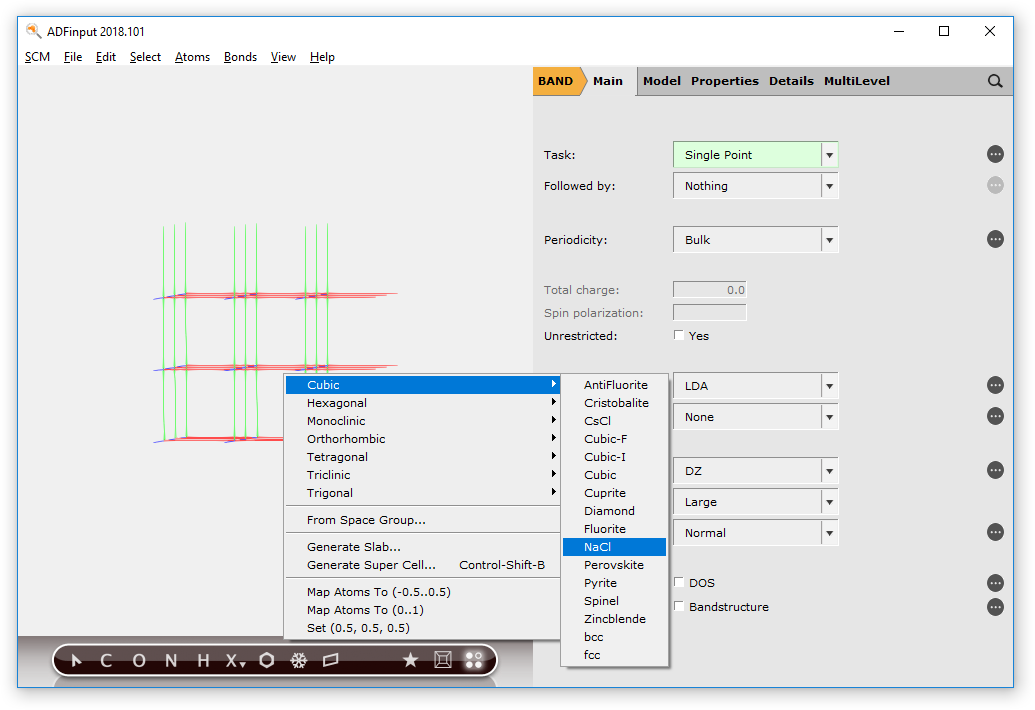Select Generate Slab... menu entry
Screen dimensions: 1035x710
click(422, 547)
